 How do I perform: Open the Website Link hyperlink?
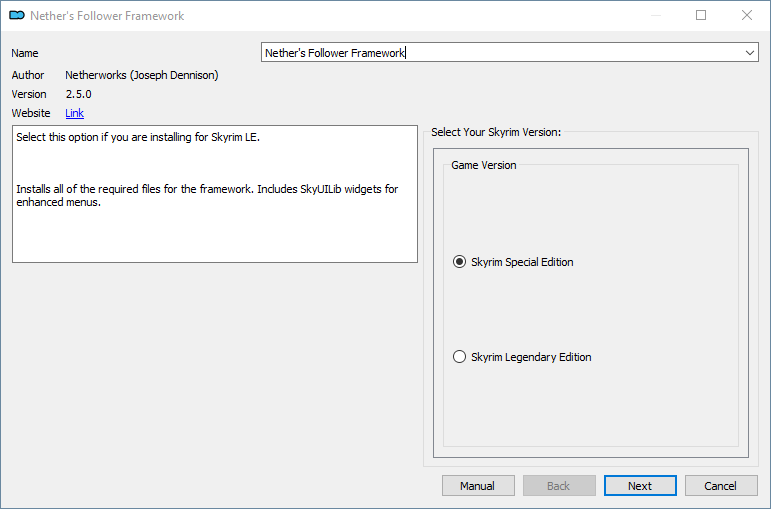[x=75, y=113]
